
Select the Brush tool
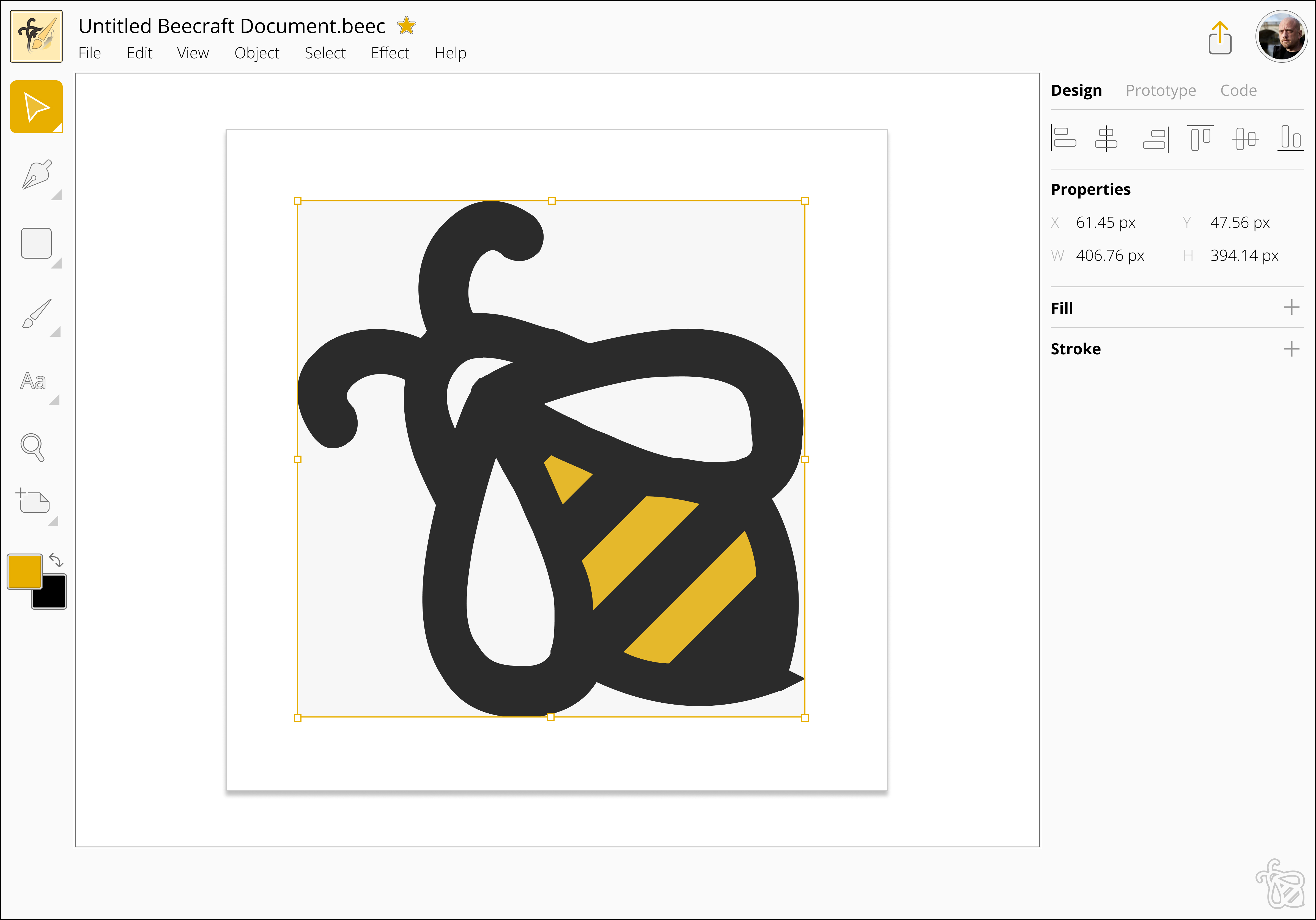[x=37, y=313]
